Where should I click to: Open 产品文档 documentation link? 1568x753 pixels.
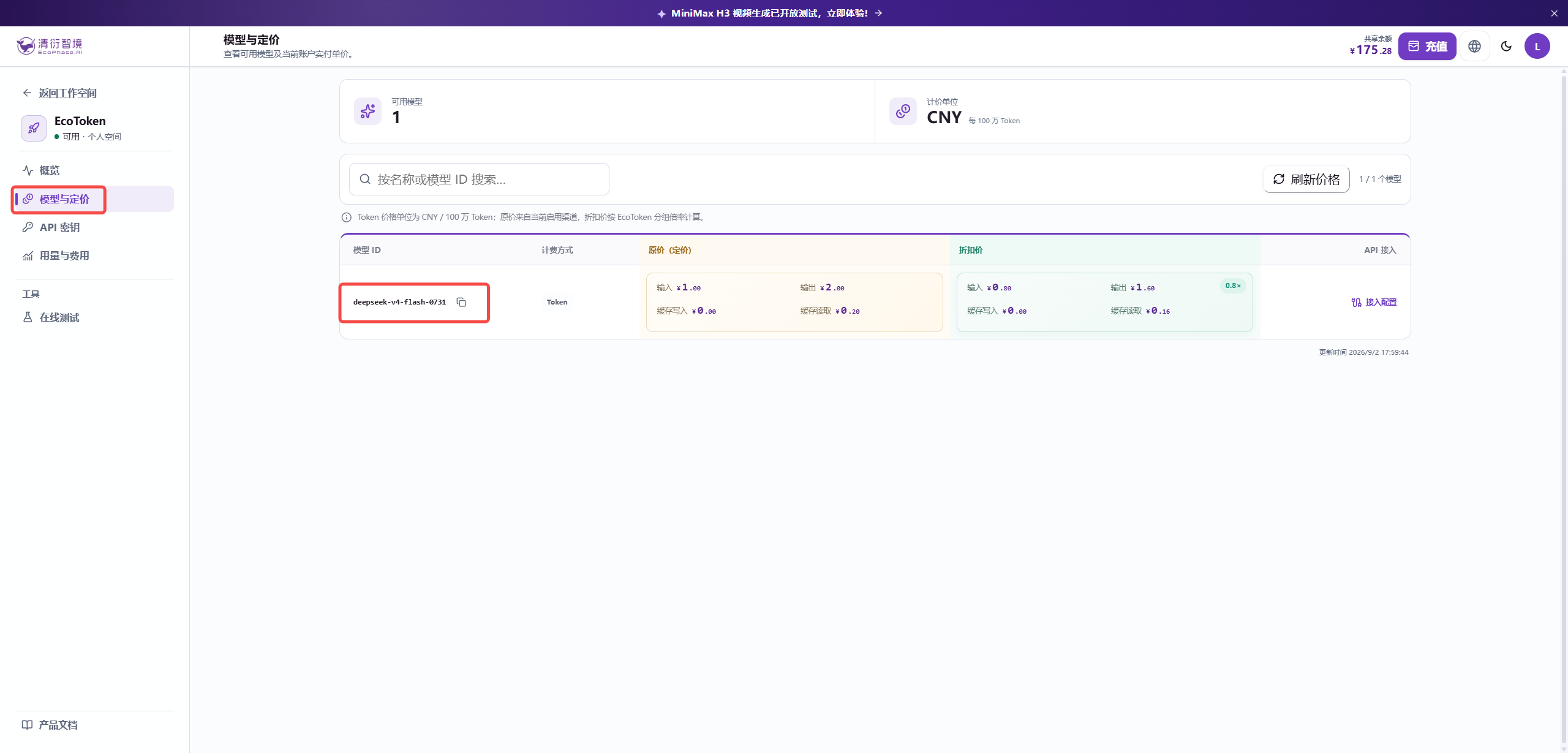(x=50, y=725)
